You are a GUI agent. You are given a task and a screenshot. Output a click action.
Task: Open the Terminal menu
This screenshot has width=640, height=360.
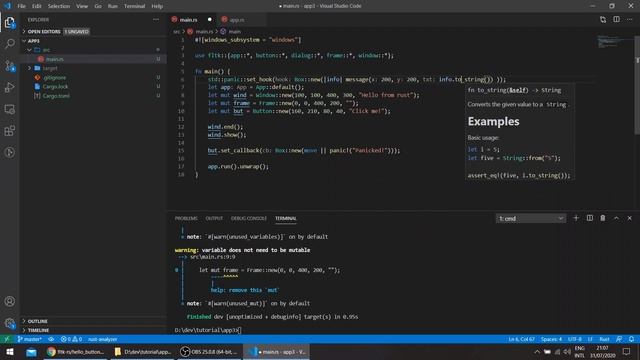click(134, 6)
